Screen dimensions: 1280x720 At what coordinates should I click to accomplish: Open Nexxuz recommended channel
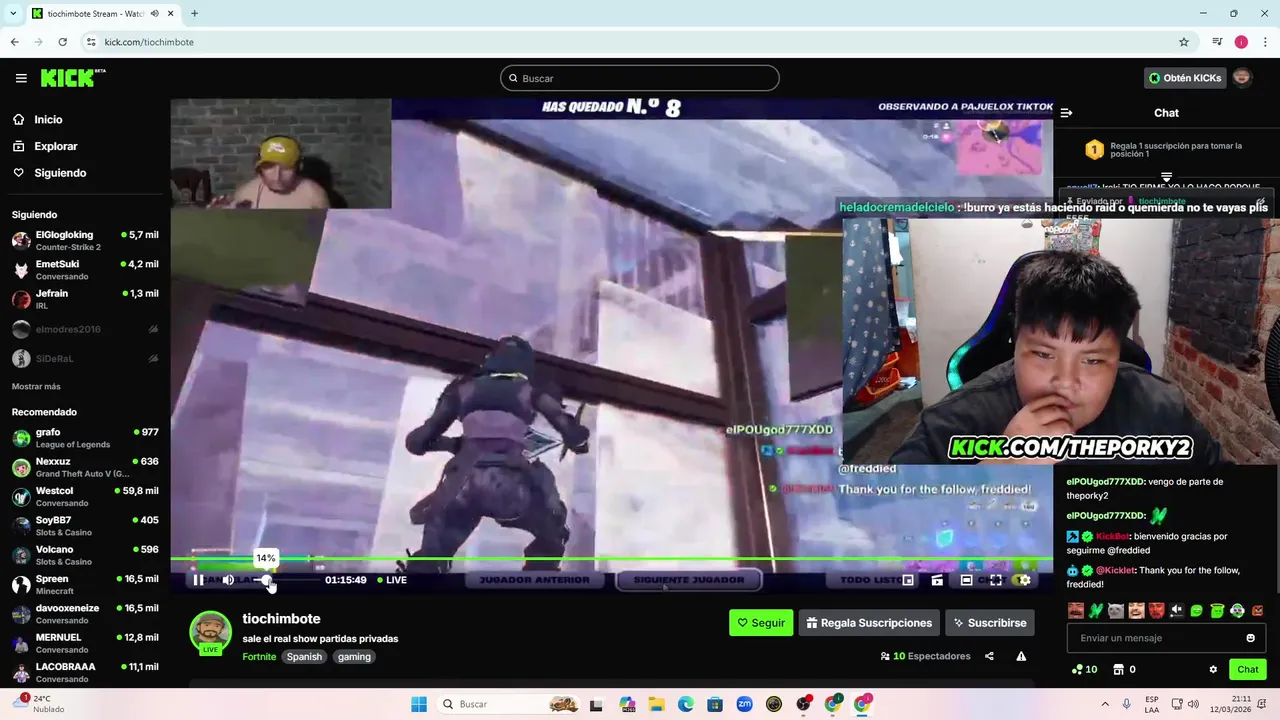pyautogui.click(x=85, y=467)
